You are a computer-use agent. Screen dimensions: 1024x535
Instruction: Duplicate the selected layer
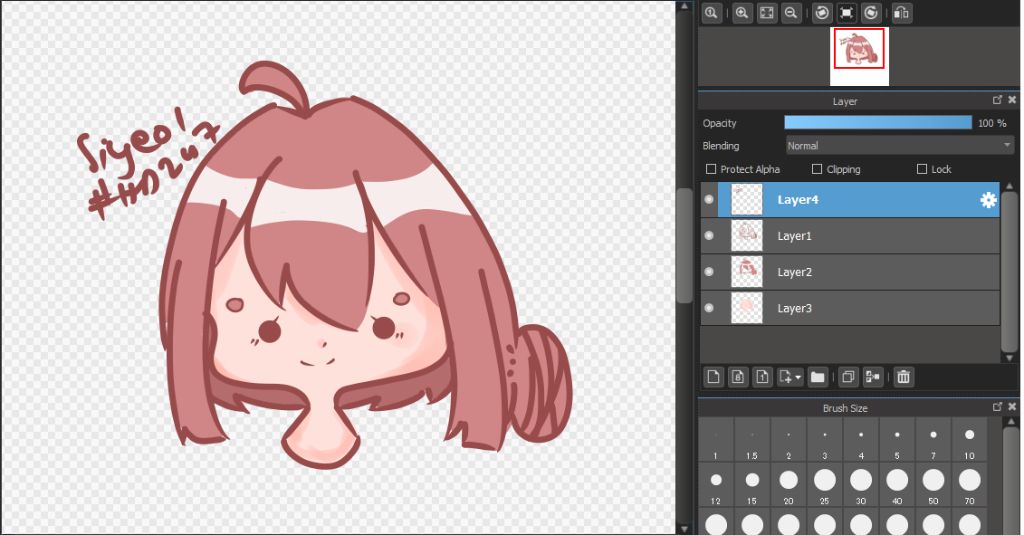coord(848,376)
